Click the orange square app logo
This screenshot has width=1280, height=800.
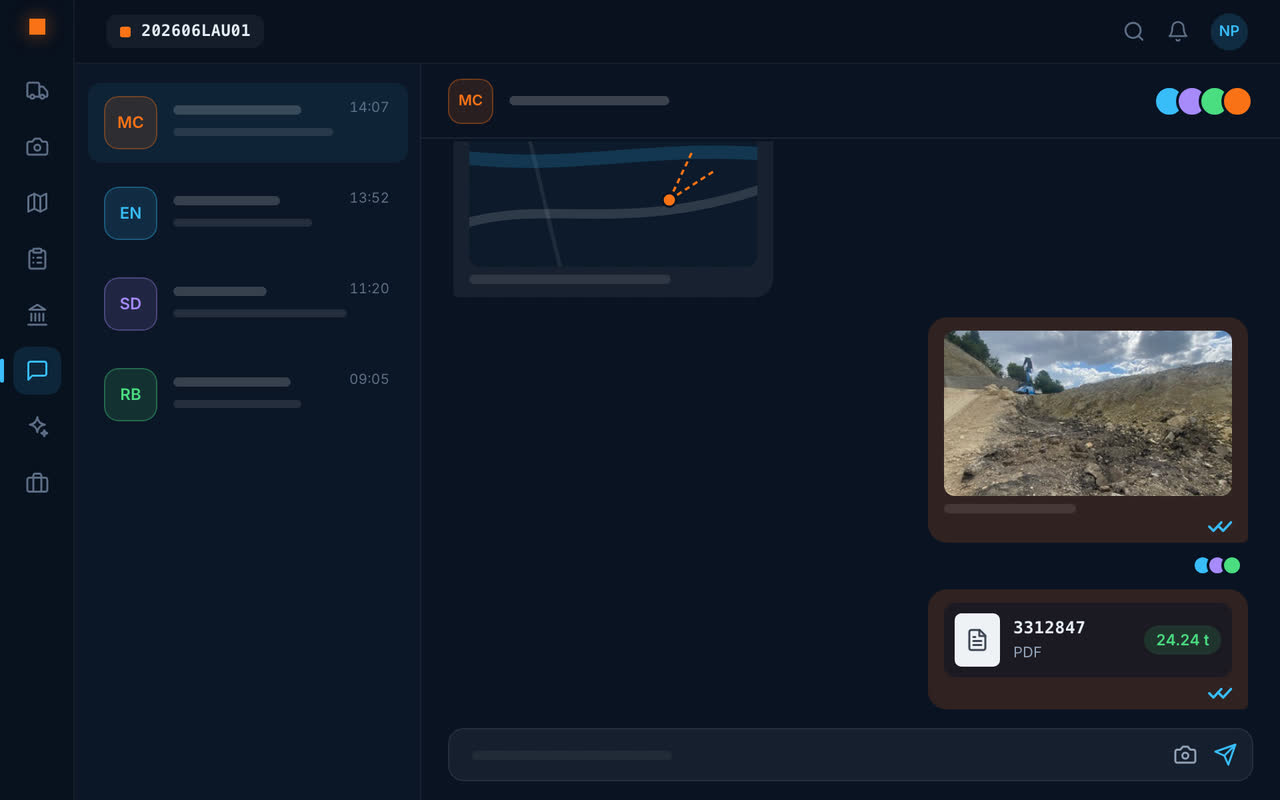pos(37,27)
